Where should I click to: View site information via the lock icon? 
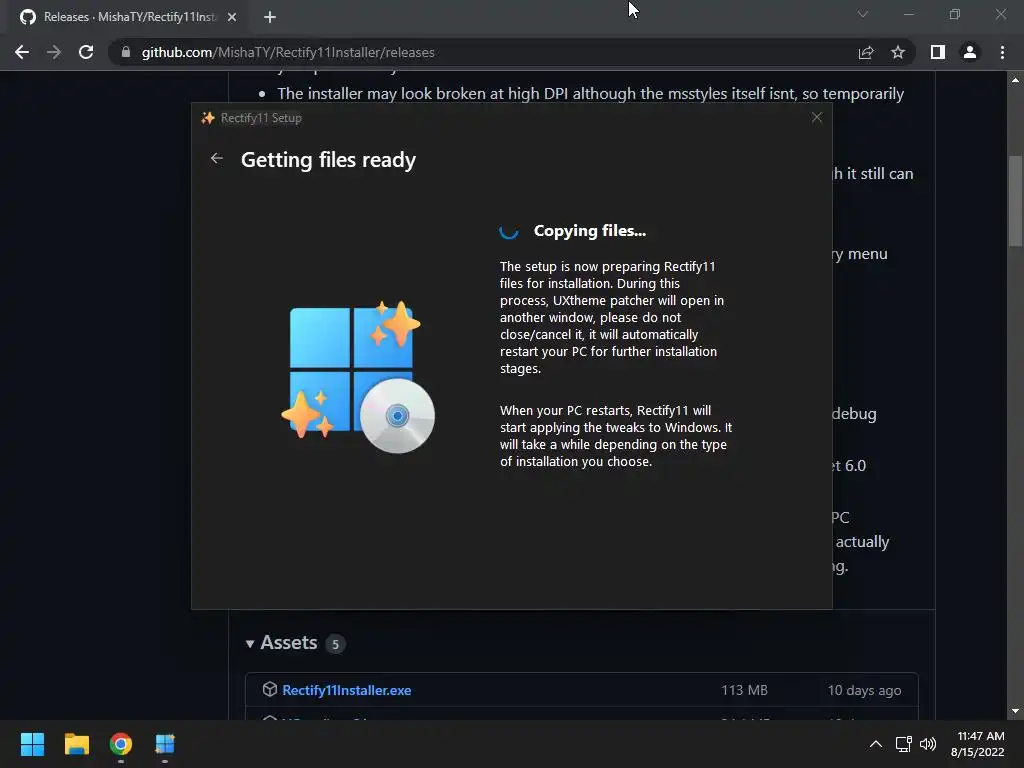click(126, 52)
